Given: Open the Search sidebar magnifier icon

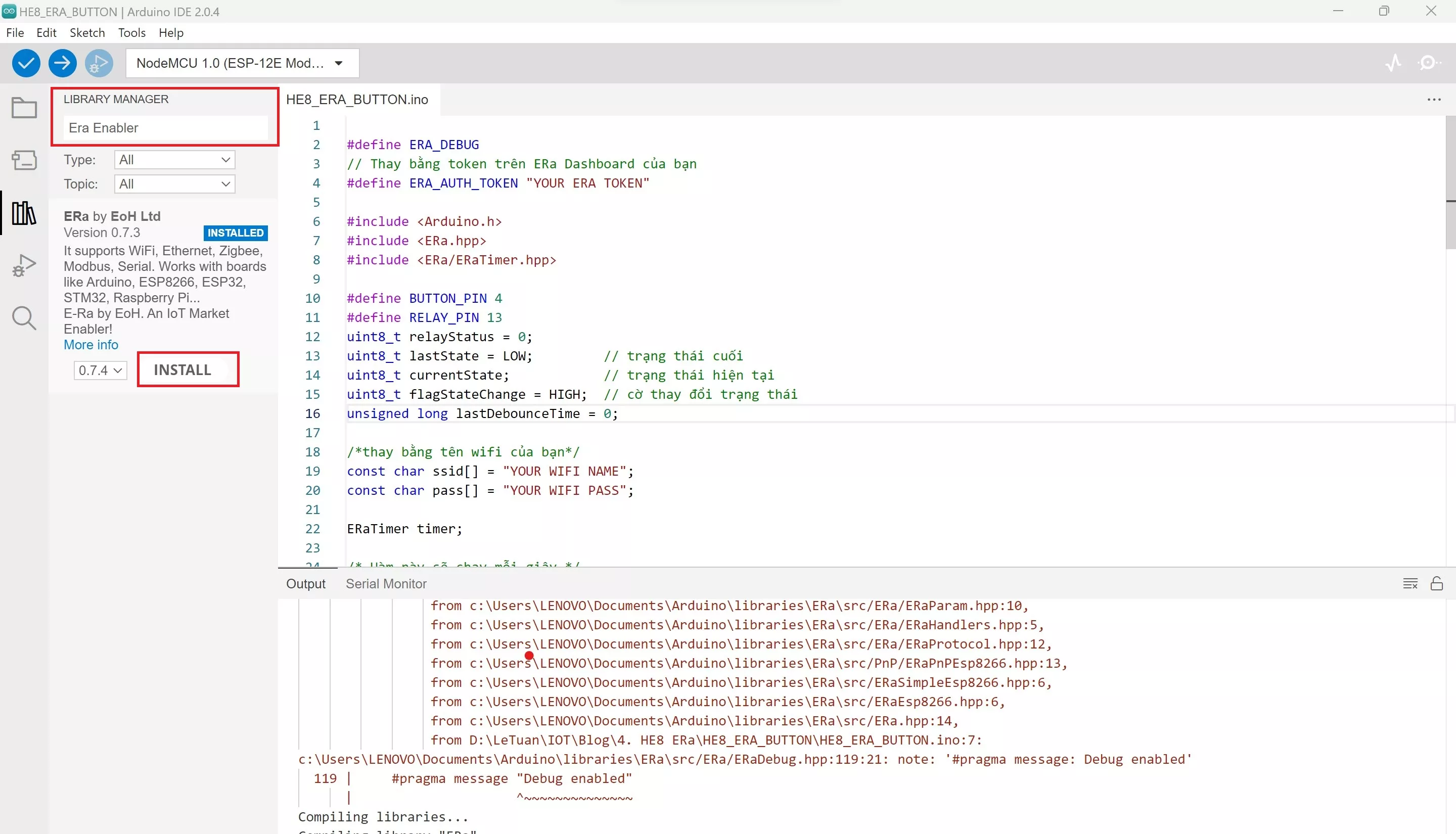Looking at the screenshot, I should pos(24,318).
